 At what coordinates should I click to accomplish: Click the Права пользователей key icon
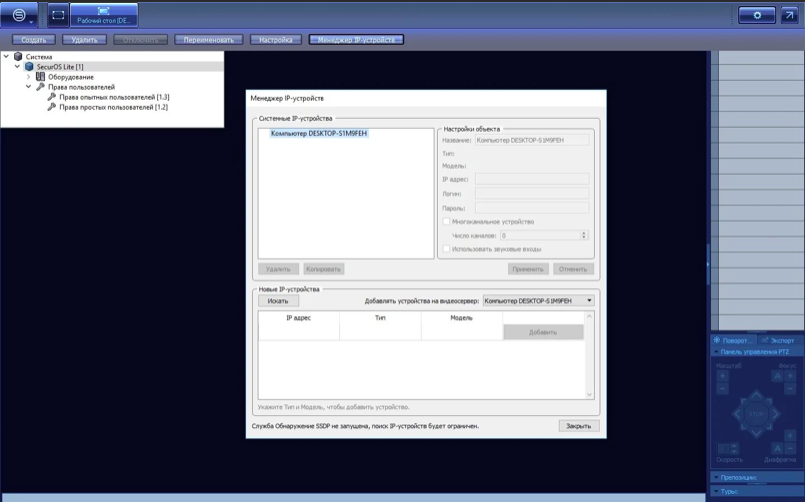pos(41,87)
